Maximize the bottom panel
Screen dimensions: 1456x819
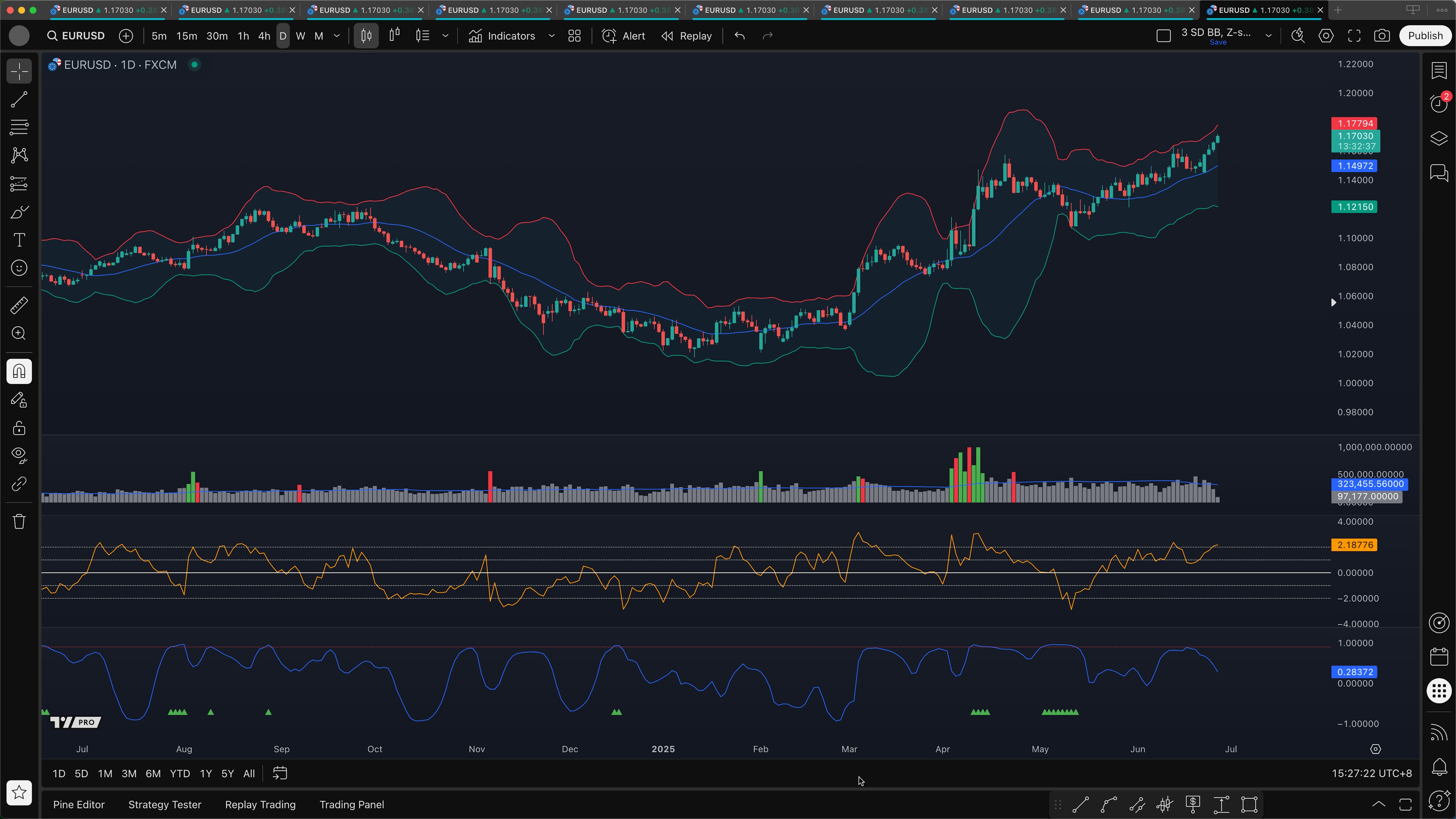click(x=1406, y=804)
